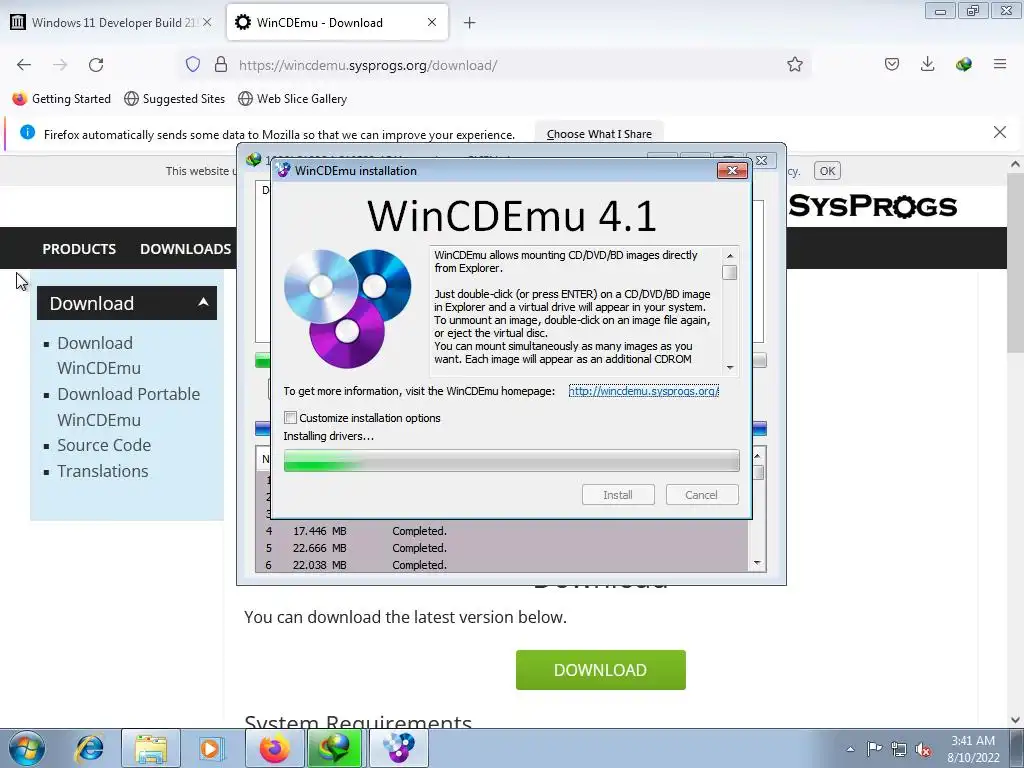Switch to WinCDEmu installer in the taskbar
The height and width of the screenshot is (768, 1024).
[x=399, y=748]
